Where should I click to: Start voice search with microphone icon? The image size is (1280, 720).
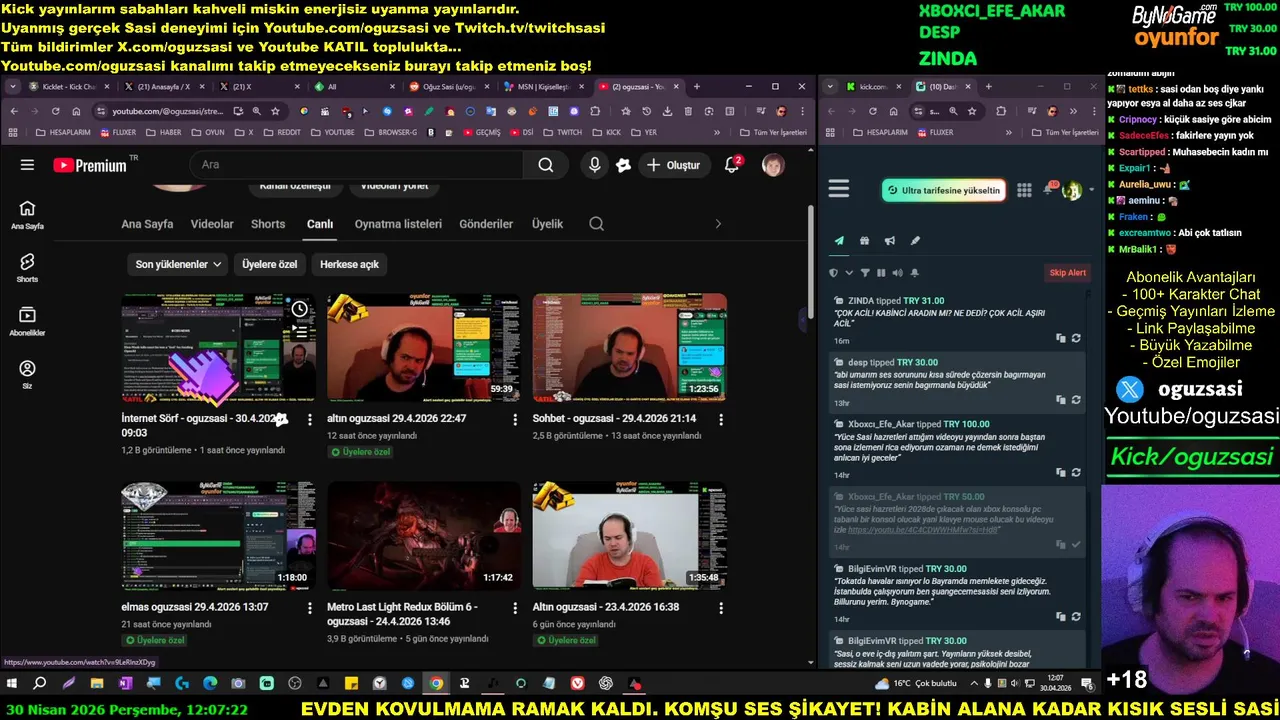click(595, 165)
